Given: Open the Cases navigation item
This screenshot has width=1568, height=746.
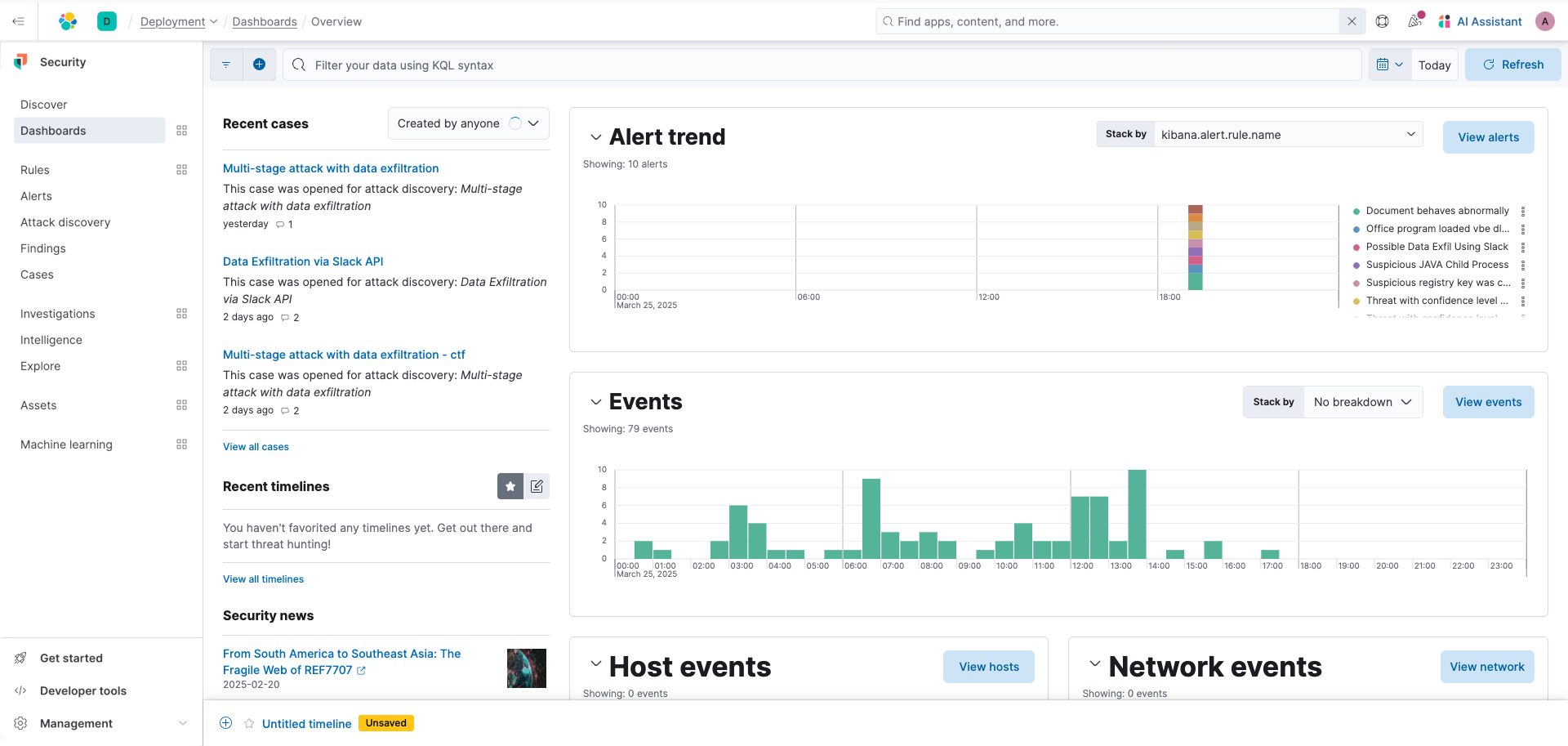Looking at the screenshot, I should [37, 275].
